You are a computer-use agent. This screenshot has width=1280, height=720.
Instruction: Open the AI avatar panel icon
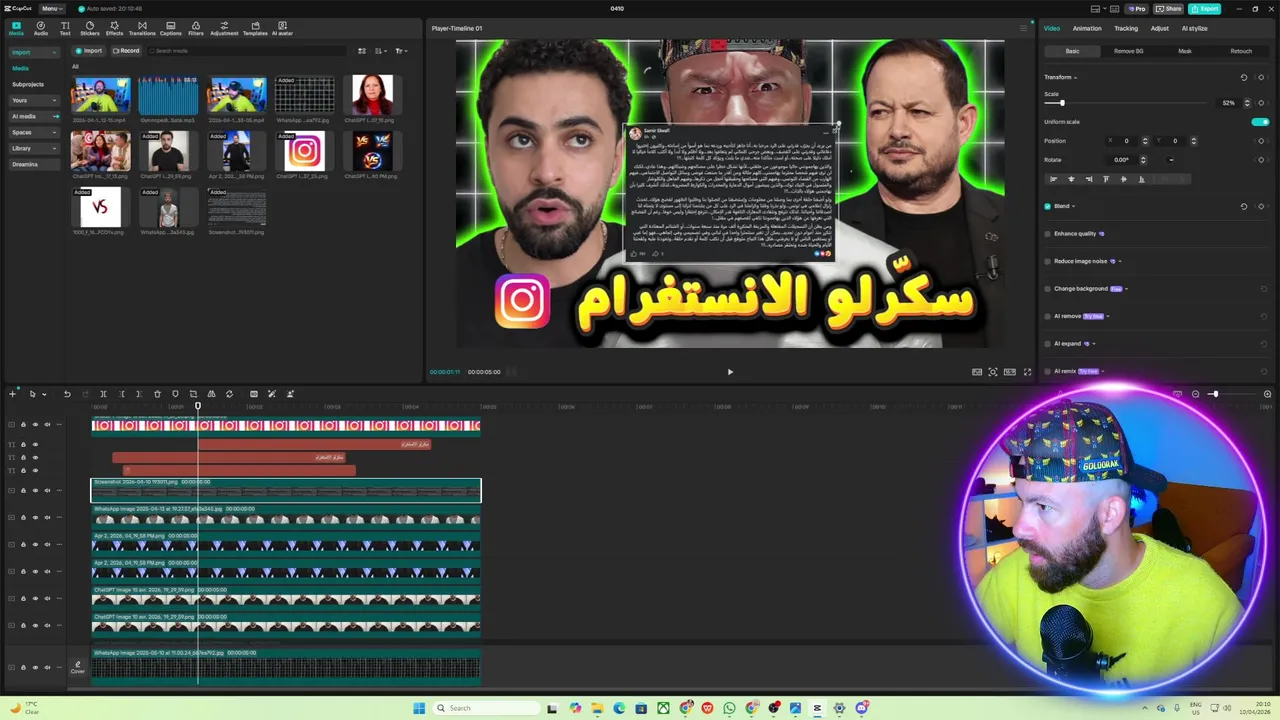[x=282, y=28]
